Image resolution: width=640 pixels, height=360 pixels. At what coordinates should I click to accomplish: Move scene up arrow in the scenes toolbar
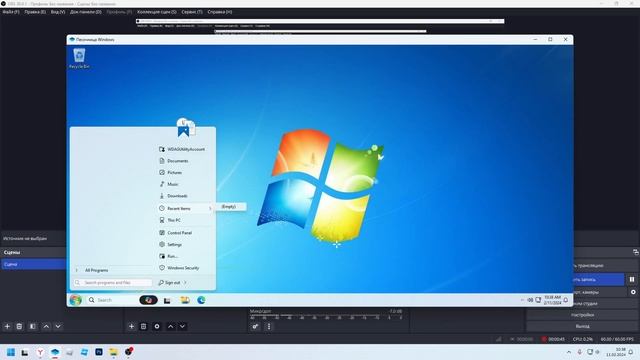tap(46, 327)
